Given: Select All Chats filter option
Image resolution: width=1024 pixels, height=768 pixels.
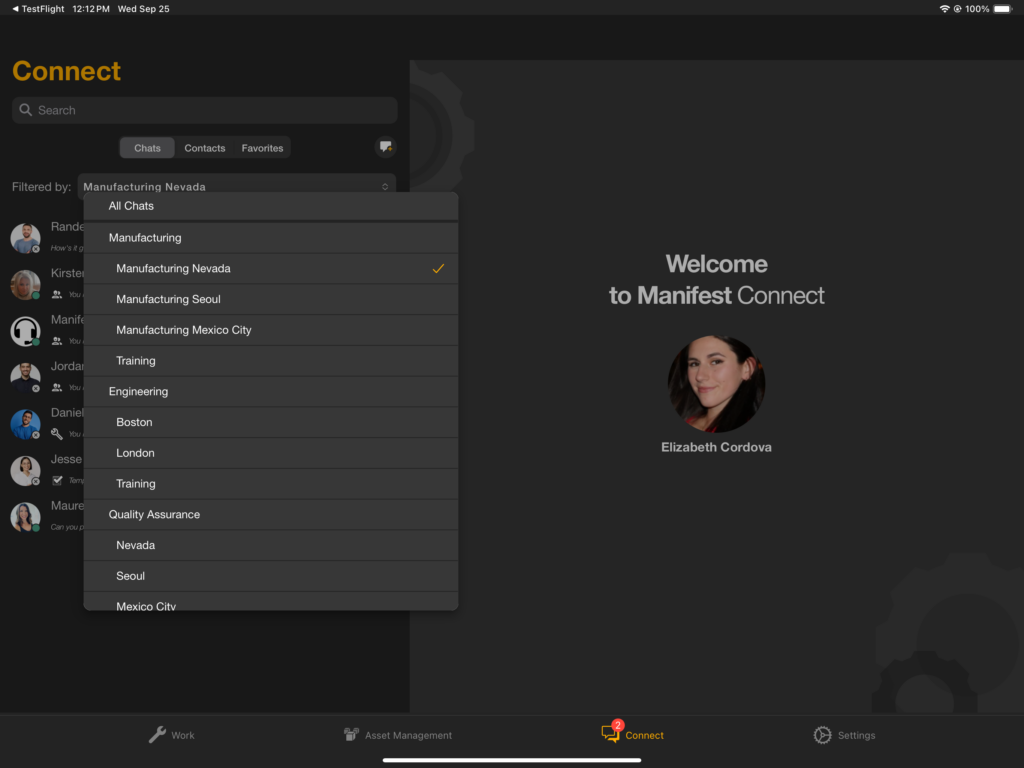Looking at the screenshot, I should point(270,206).
